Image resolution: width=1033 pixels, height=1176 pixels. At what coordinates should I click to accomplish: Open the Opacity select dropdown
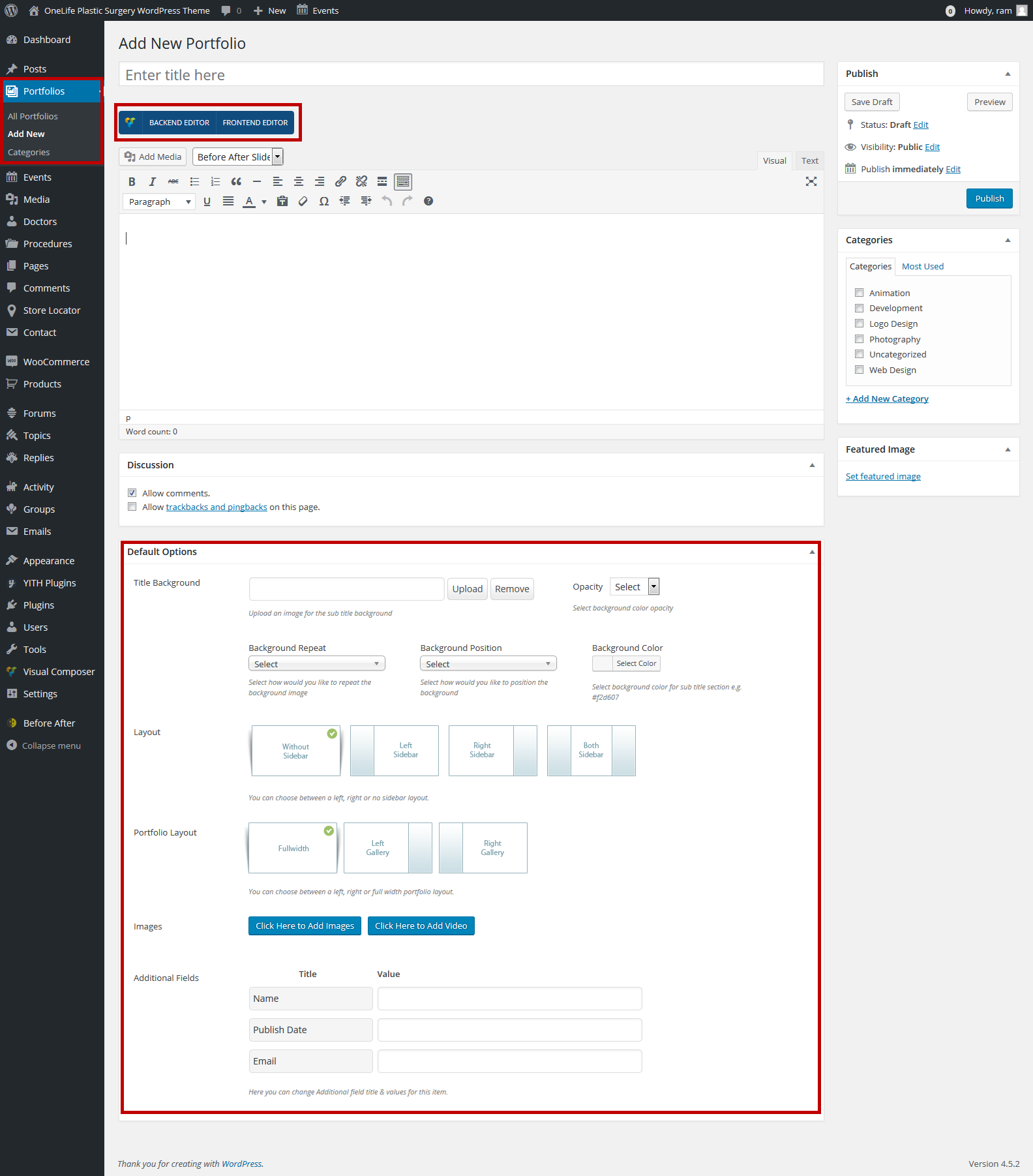(x=635, y=587)
